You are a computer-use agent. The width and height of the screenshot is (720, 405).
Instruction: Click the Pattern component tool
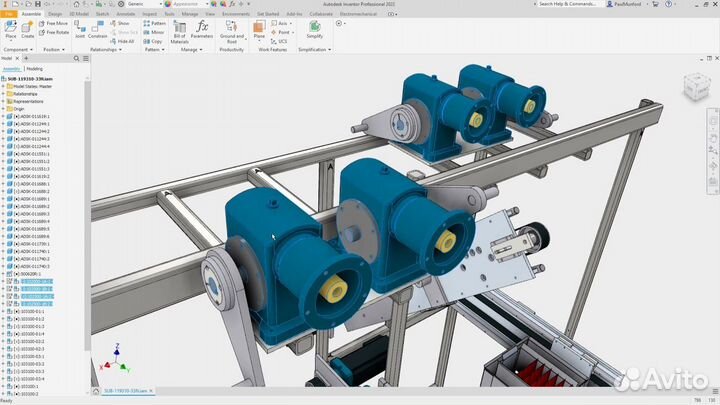(x=154, y=23)
